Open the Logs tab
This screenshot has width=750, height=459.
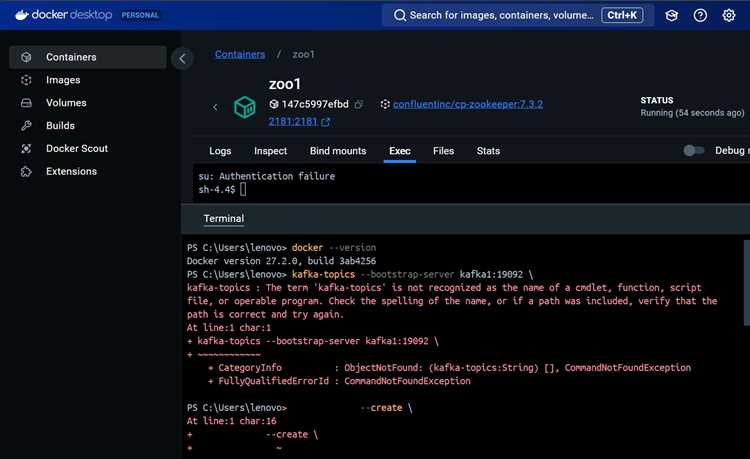pos(220,151)
